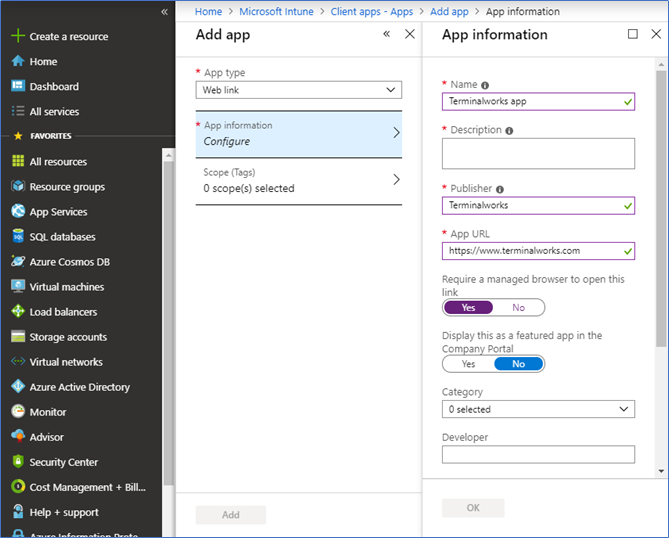Screen dimensions: 669x538
Task: Set managed browser requirement to No
Action: point(518,307)
